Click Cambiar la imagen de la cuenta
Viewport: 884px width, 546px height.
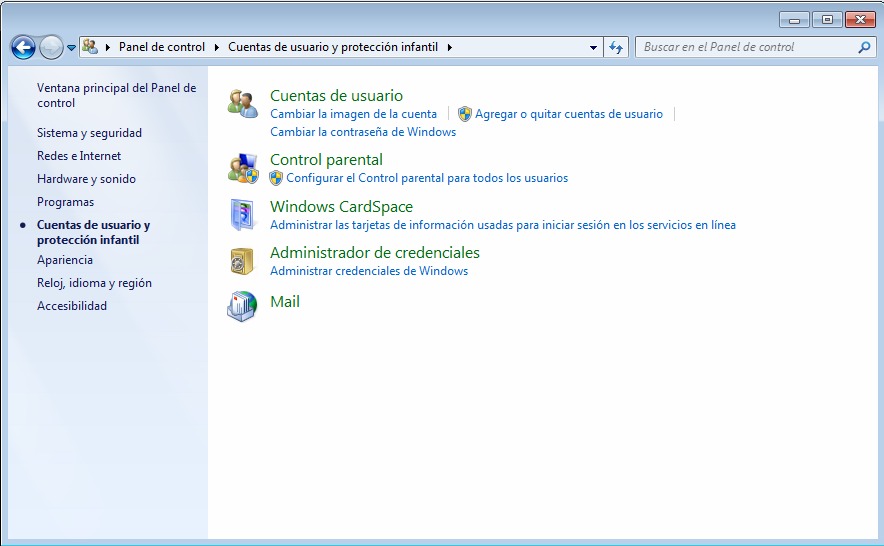click(x=353, y=114)
